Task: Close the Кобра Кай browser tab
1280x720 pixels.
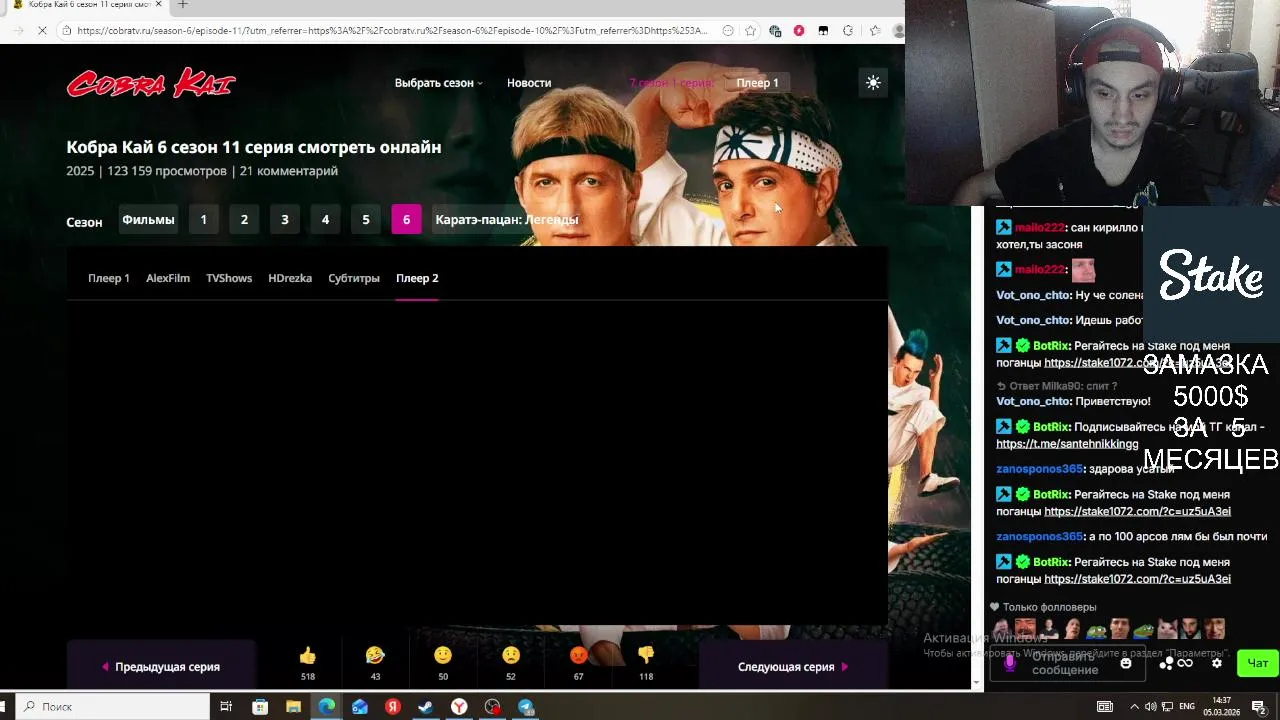Action: 158,5
